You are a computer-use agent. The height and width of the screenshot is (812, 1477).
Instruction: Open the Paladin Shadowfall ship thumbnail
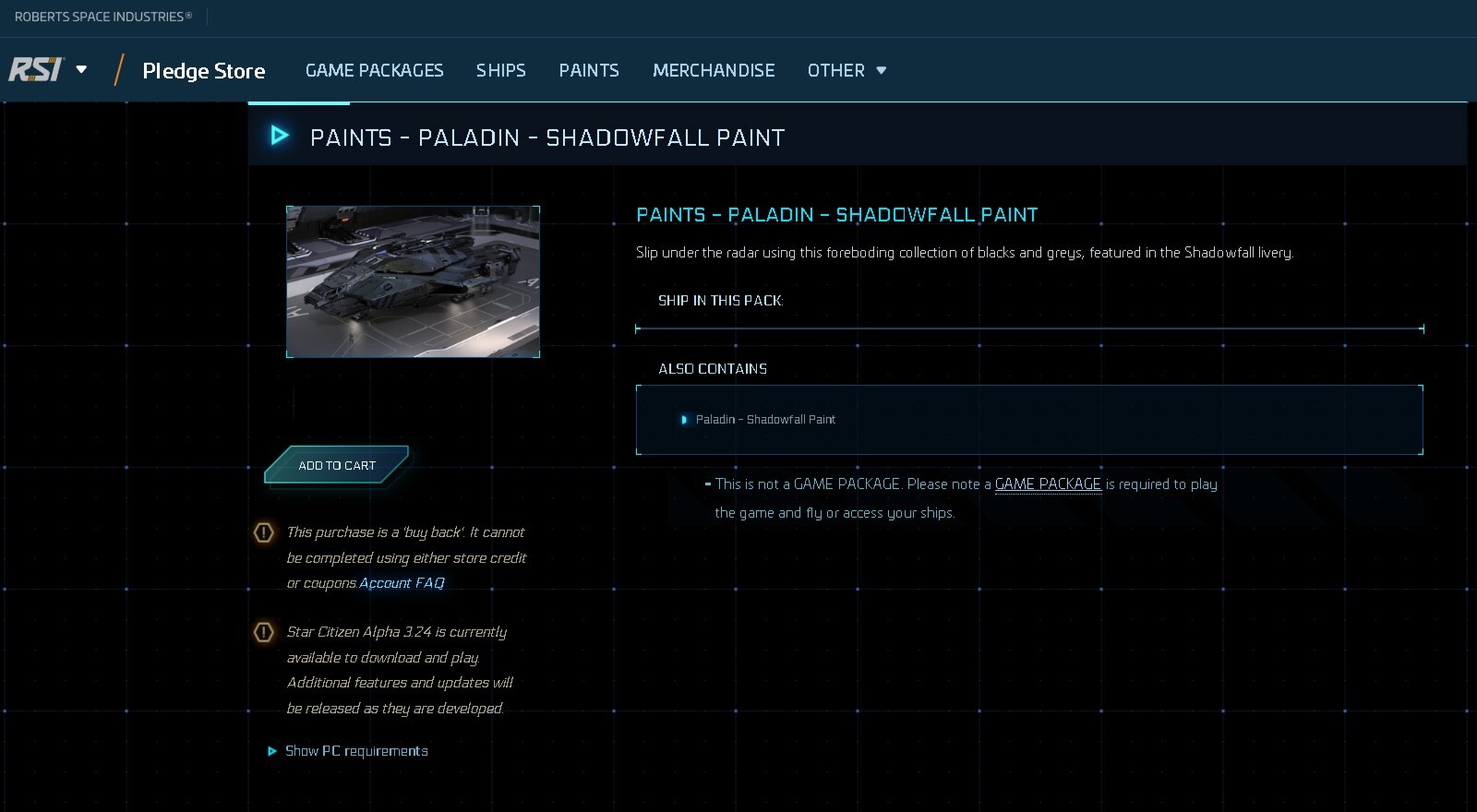(413, 281)
